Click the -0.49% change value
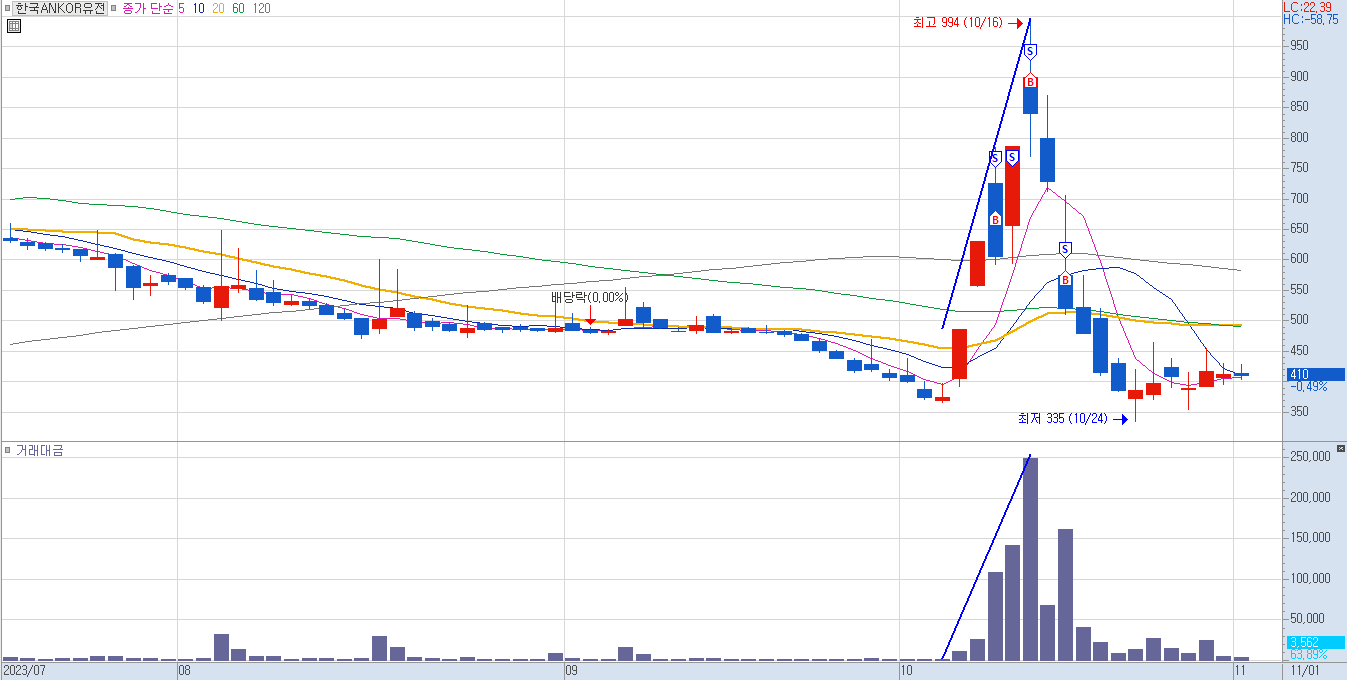The image size is (1347, 680). click(x=1308, y=386)
